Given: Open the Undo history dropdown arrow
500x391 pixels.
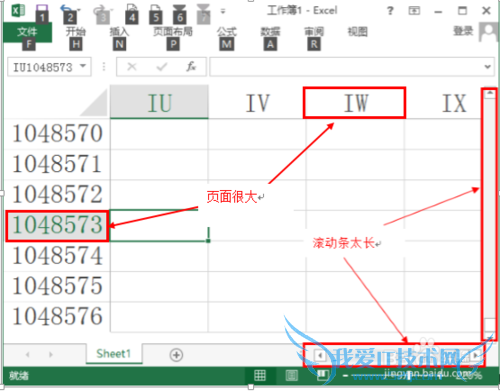Looking at the screenshot, I should click(x=79, y=10).
